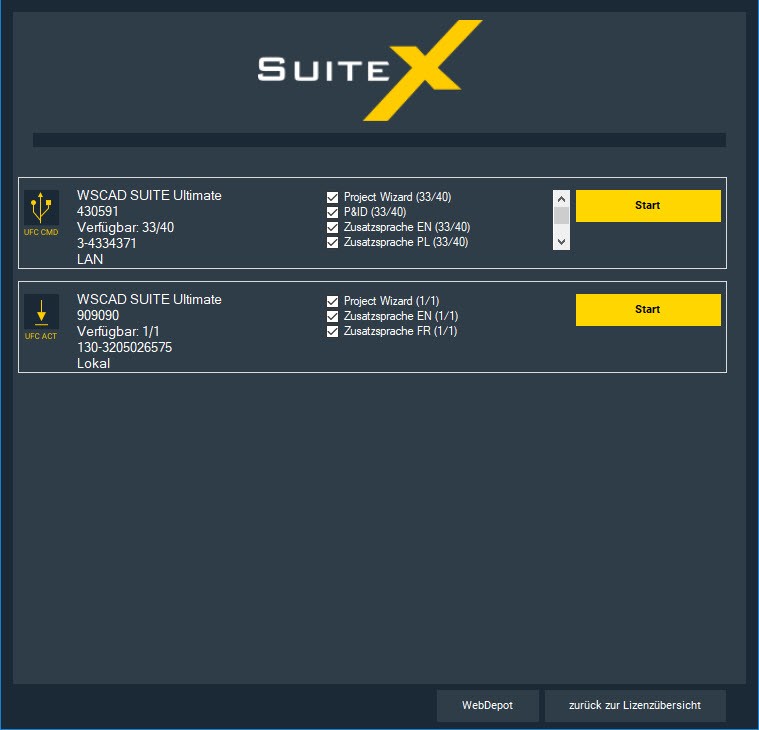
Task: Select text Verfügbar: 1/1
Action: point(118,331)
